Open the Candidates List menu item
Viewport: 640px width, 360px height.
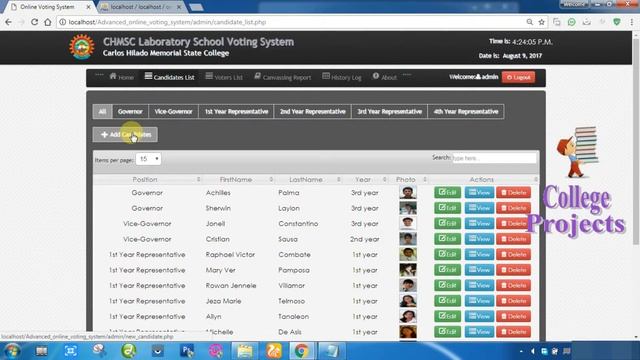coord(169,77)
